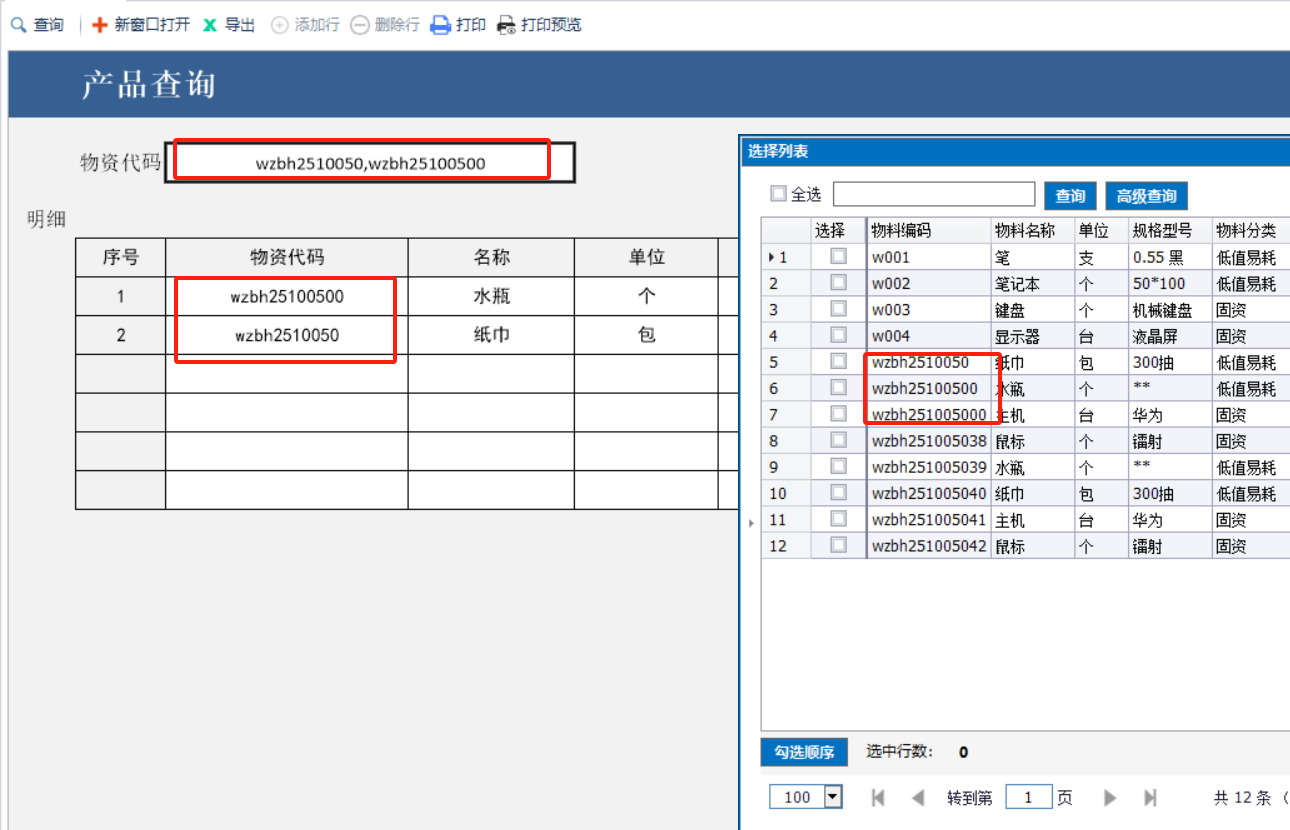Tick checkbox for wzbh251005042 鼠标 row

click(x=838, y=546)
